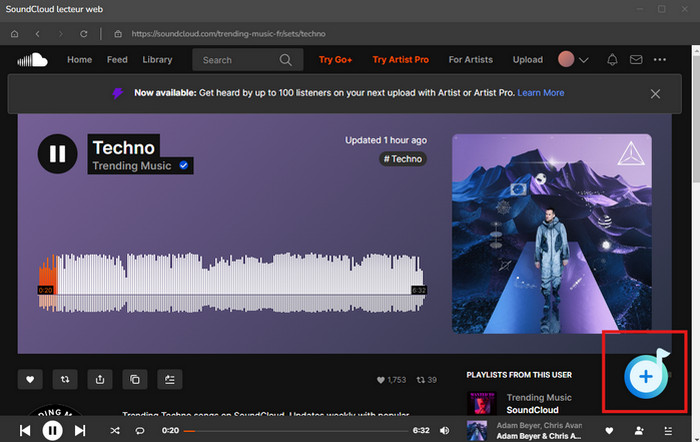The height and width of the screenshot is (442, 700).
Task: Click the URL address field
Action: pyautogui.click(x=229, y=34)
